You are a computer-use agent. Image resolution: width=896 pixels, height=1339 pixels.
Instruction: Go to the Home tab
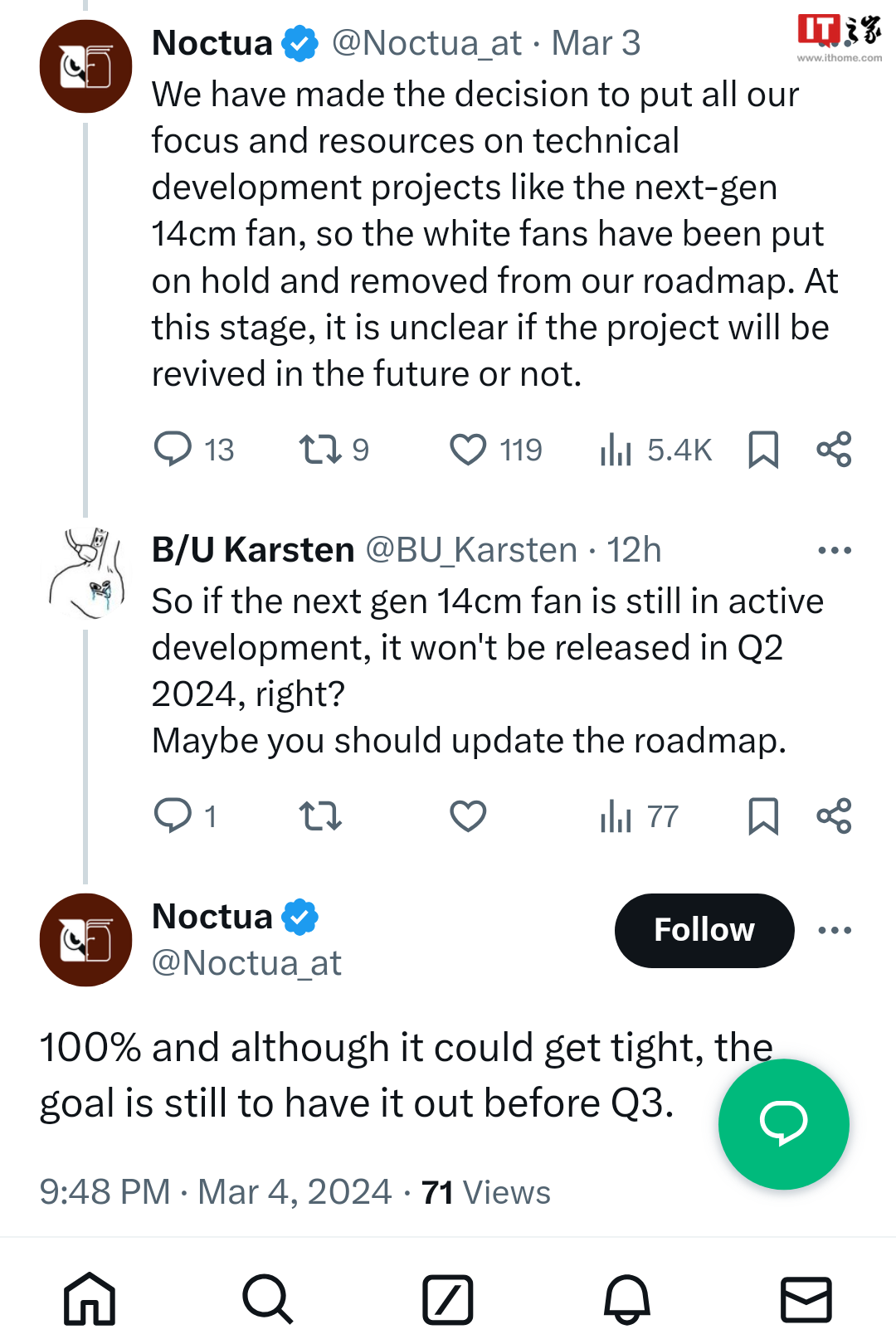click(x=90, y=1298)
